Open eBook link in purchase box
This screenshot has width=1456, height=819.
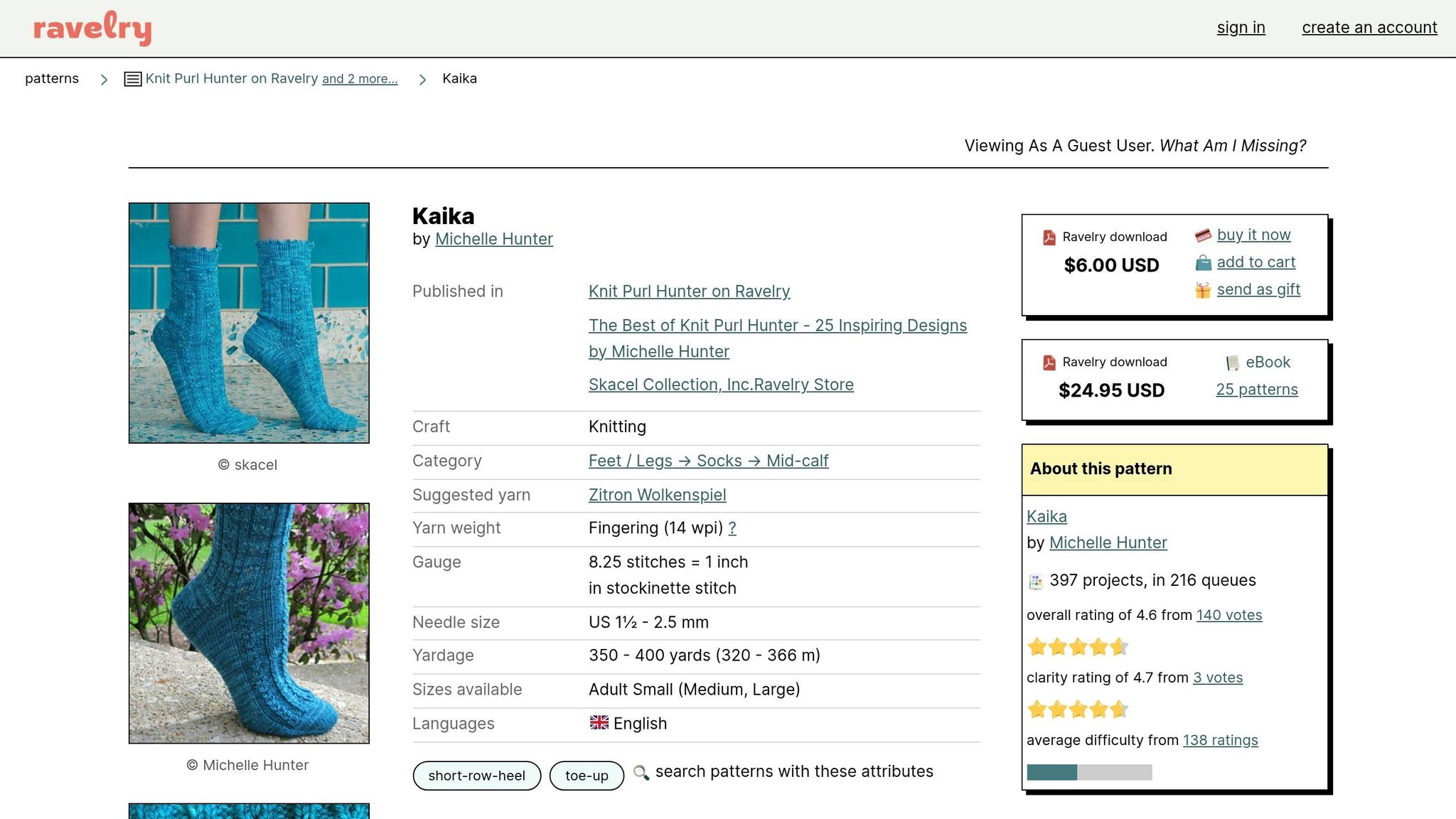[x=1268, y=363]
